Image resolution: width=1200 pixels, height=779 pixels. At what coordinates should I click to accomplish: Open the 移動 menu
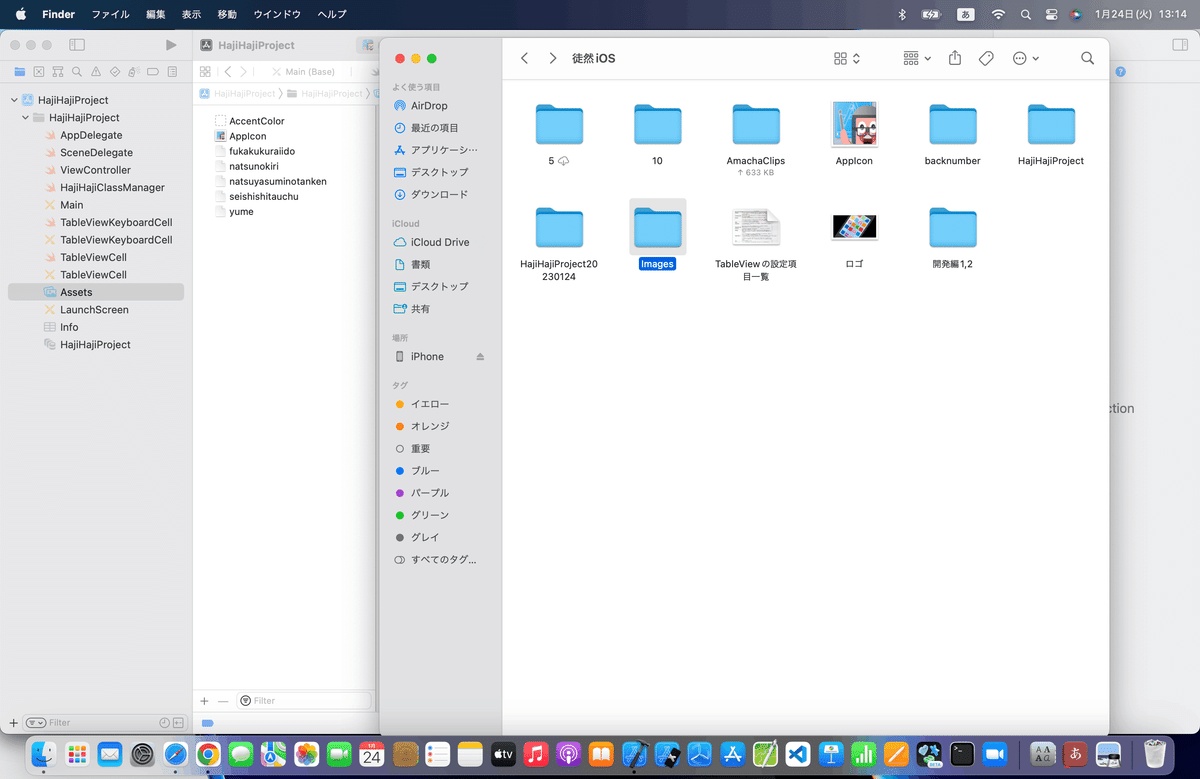227,14
